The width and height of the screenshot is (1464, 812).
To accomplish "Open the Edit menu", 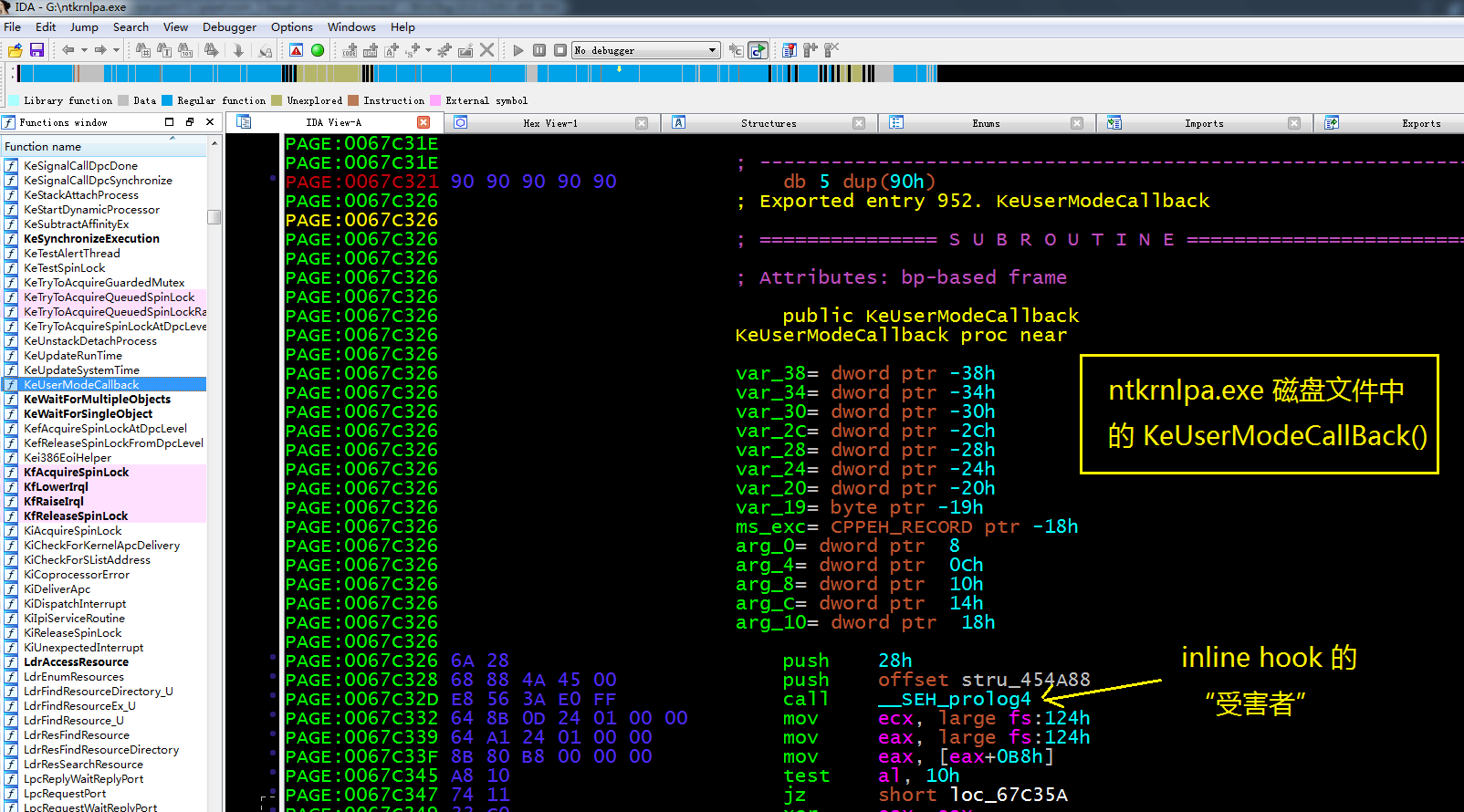I will (x=46, y=27).
